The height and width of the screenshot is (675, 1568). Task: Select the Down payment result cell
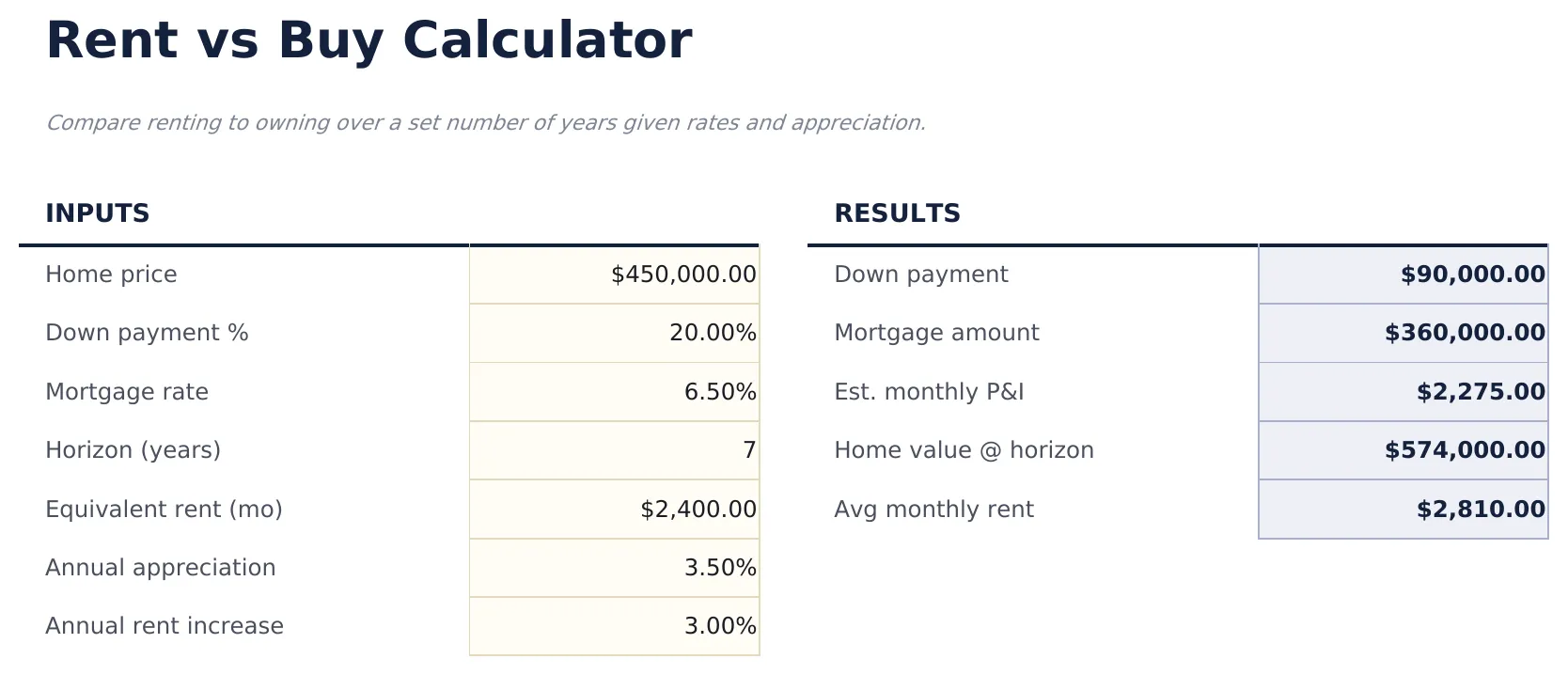click(1402, 275)
